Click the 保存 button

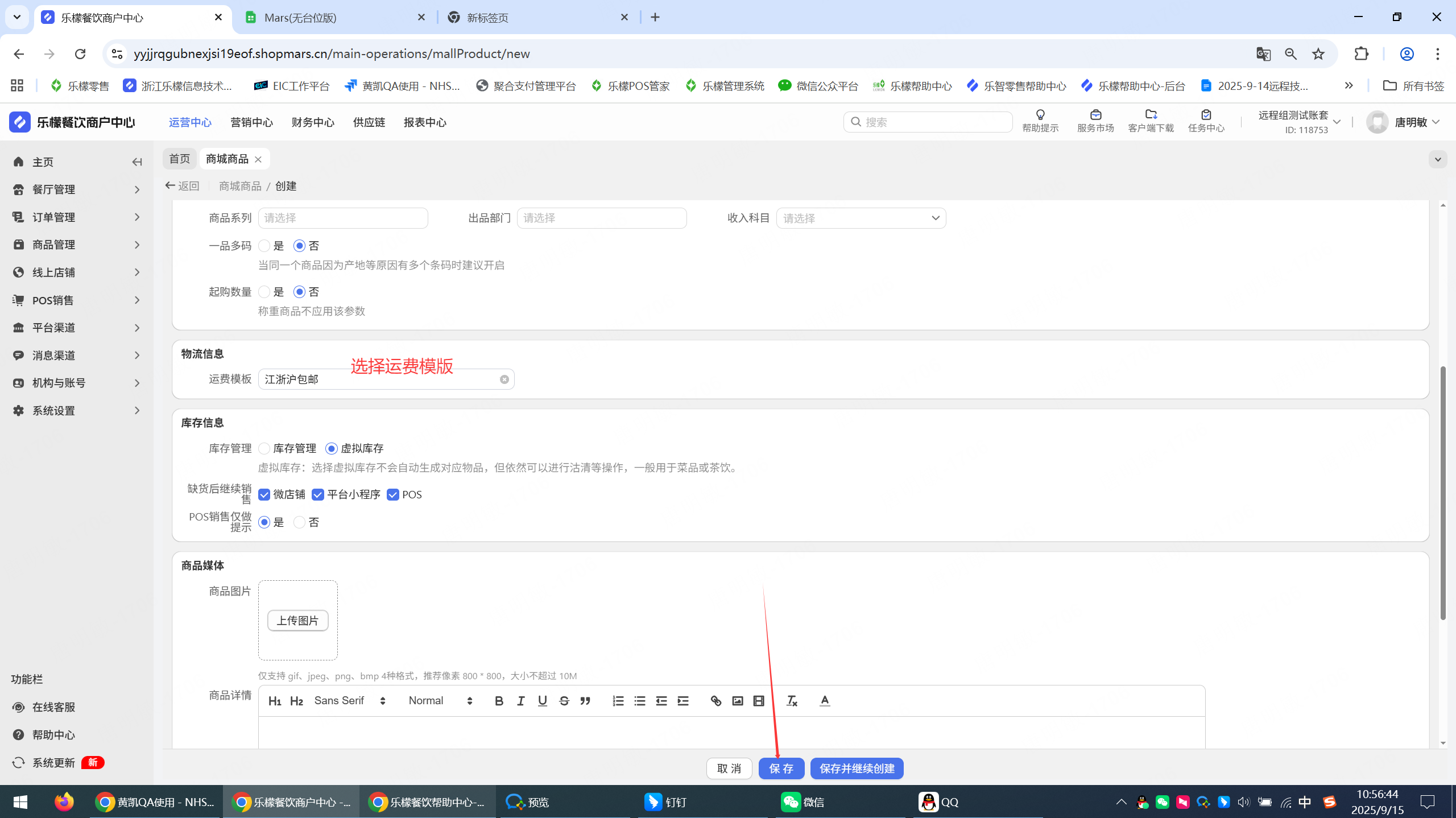781,769
